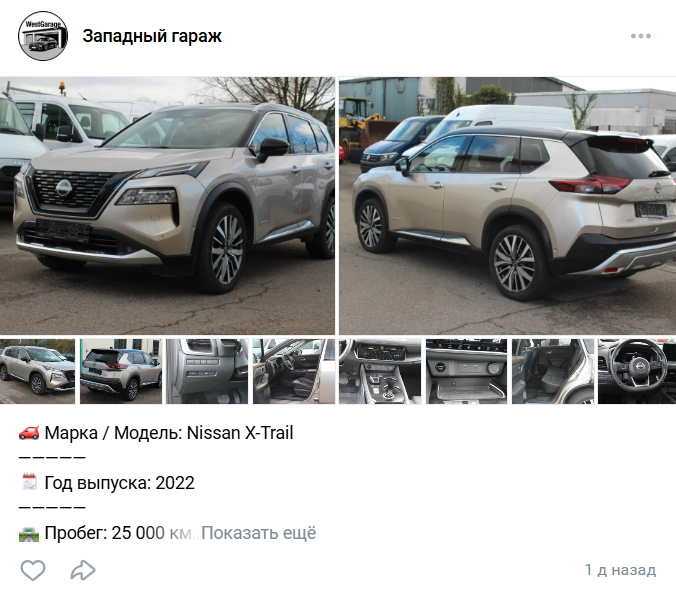Image resolution: width=676 pixels, height=603 pixels.
Task: Expand post text with Показать ещё
Action: pyautogui.click(x=258, y=533)
